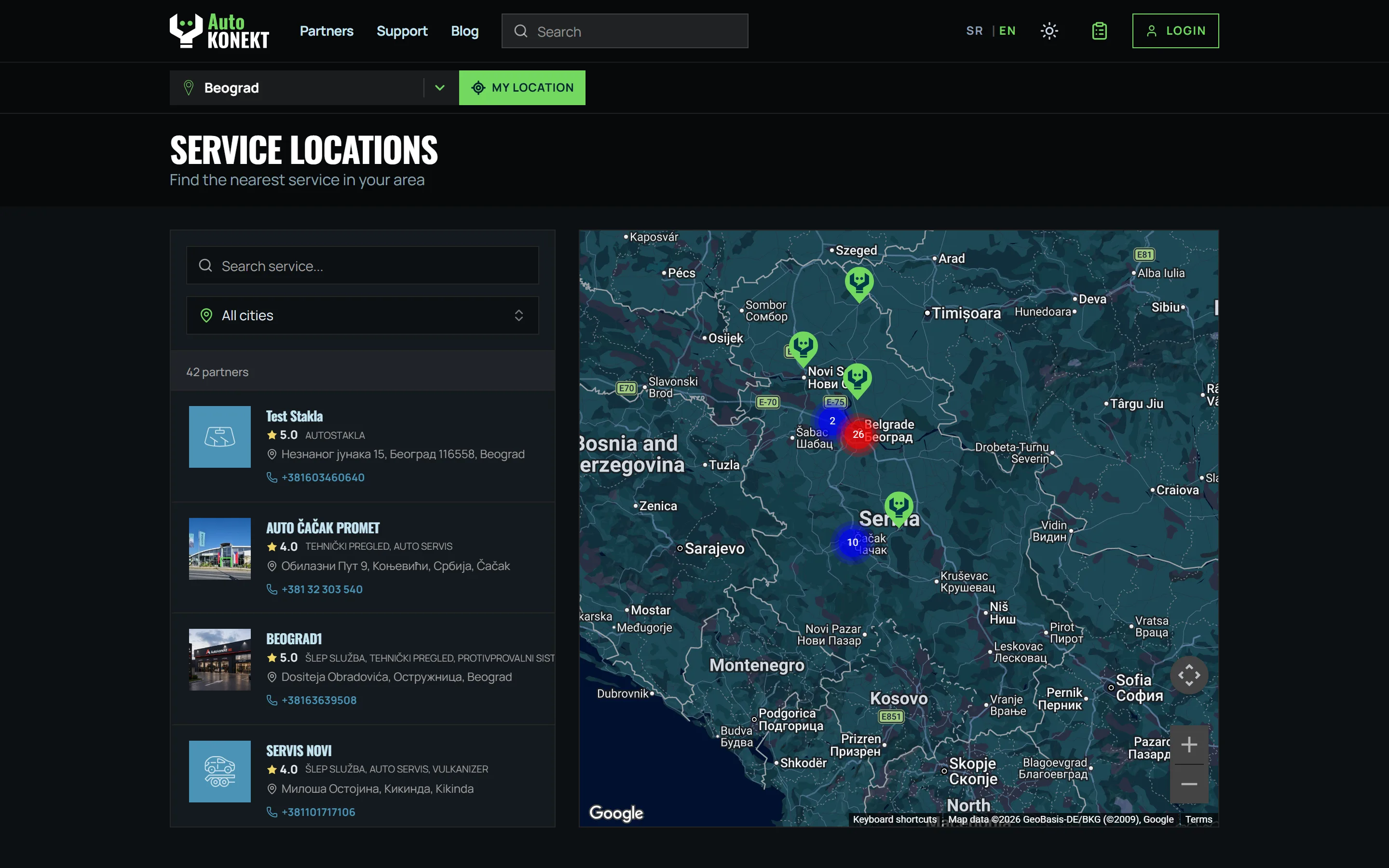Image resolution: width=1389 pixels, height=868 pixels.
Task: Click the up-down arrows of All cities
Action: [518, 315]
